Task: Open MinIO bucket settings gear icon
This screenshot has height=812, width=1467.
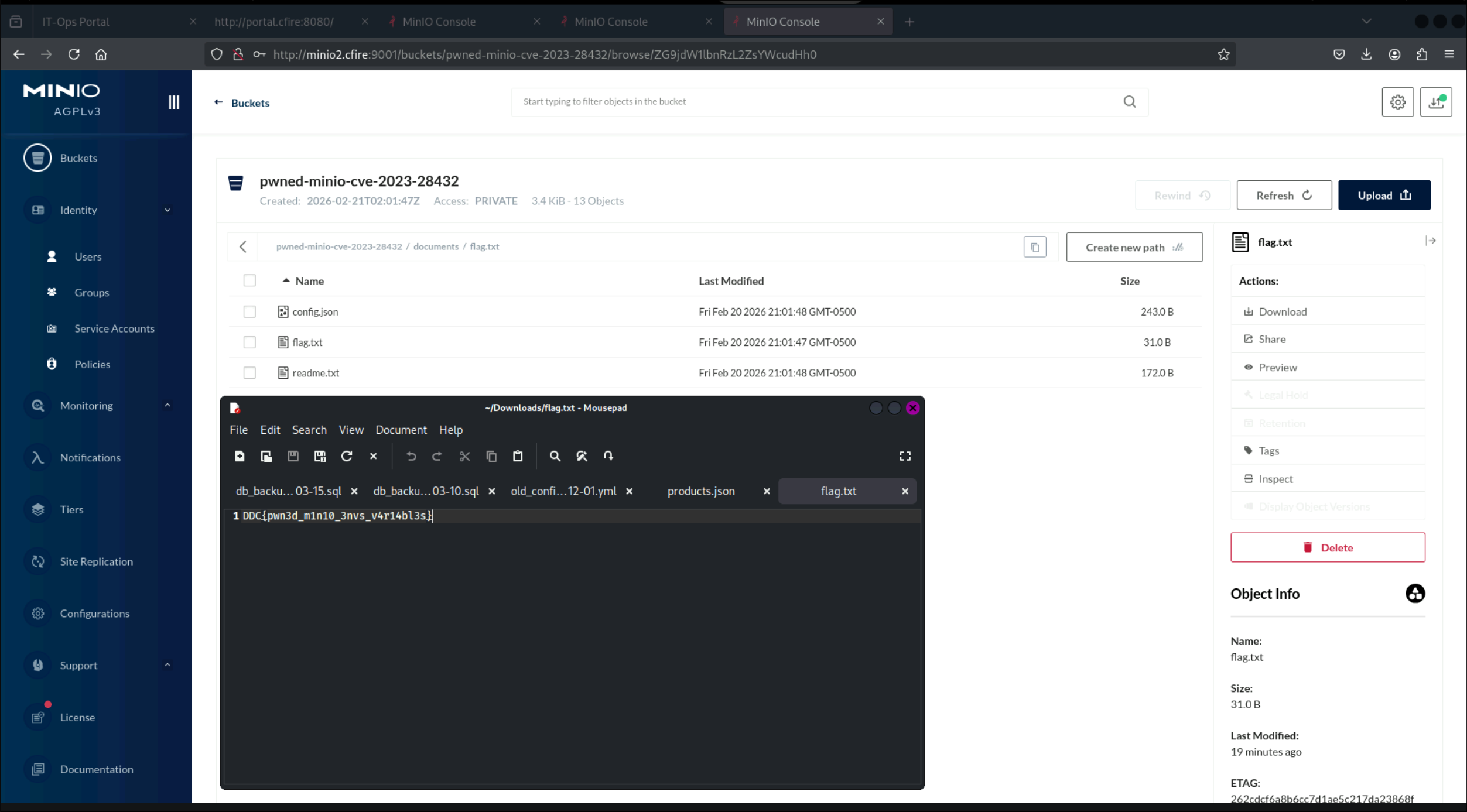Action: [x=1397, y=102]
